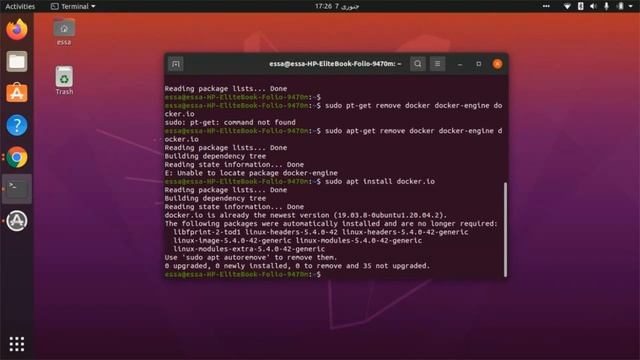Click 'linux-modules-extra-5.4.0-42-generic' line
Image resolution: width=640 pixels, height=360 pixels.
click(249, 249)
